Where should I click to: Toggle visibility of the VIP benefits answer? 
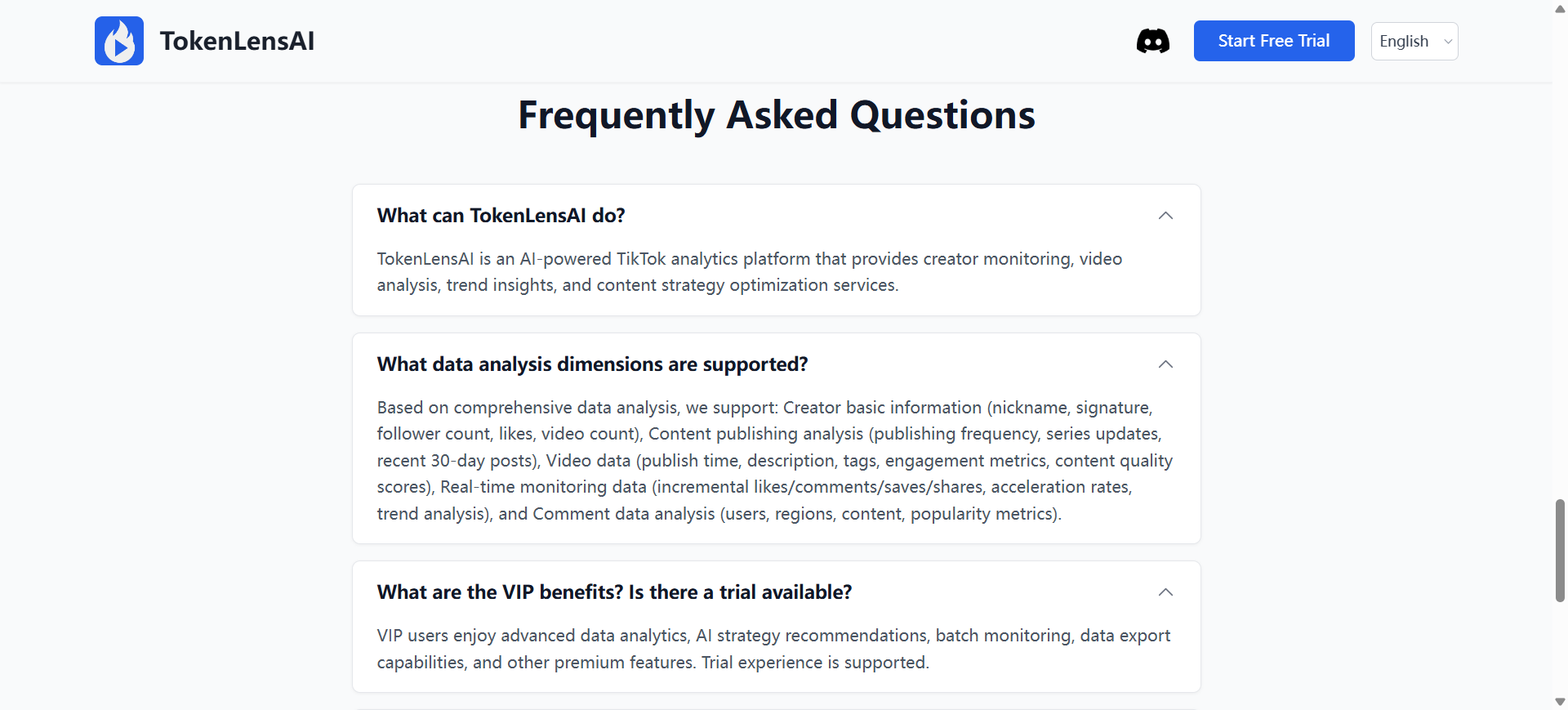(x=1165, y=592)
